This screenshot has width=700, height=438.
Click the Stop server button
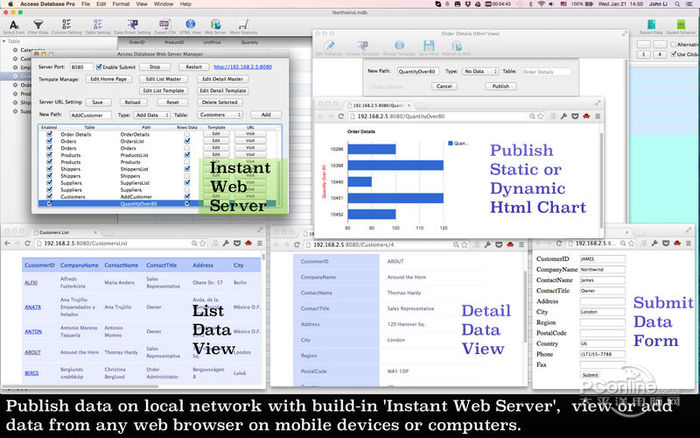154,67
